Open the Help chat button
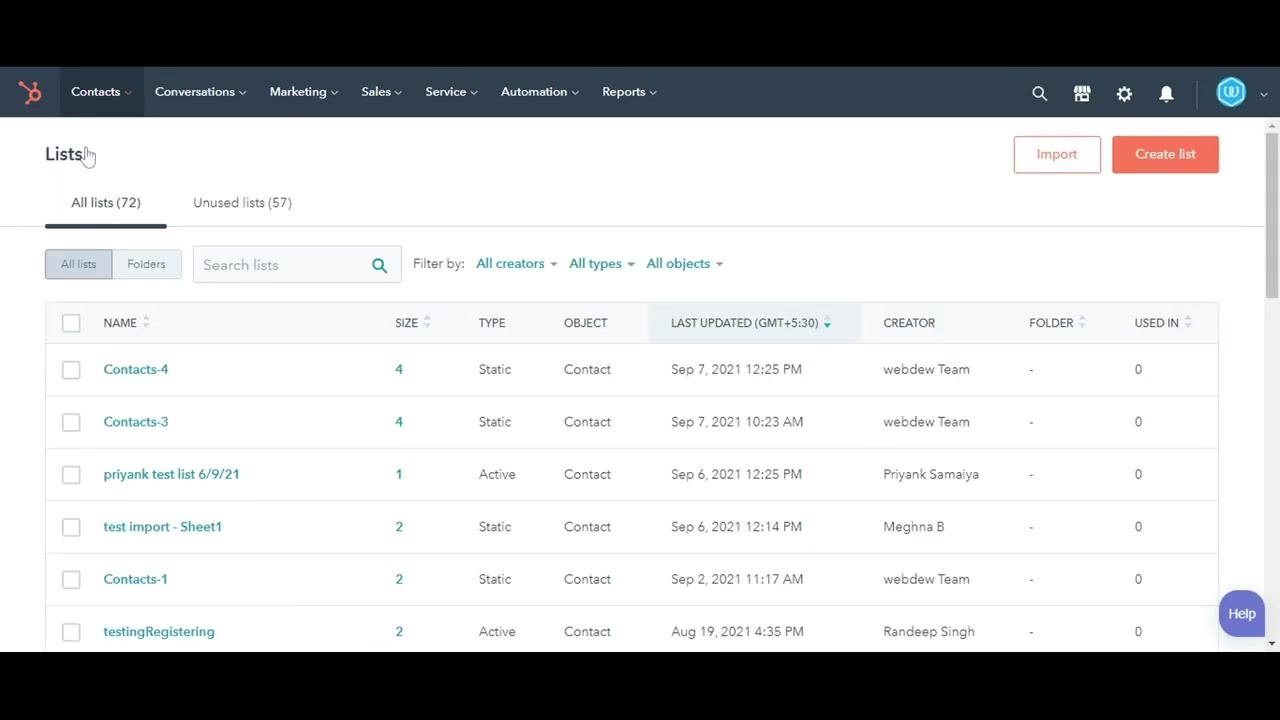 tap(1242, 614)
